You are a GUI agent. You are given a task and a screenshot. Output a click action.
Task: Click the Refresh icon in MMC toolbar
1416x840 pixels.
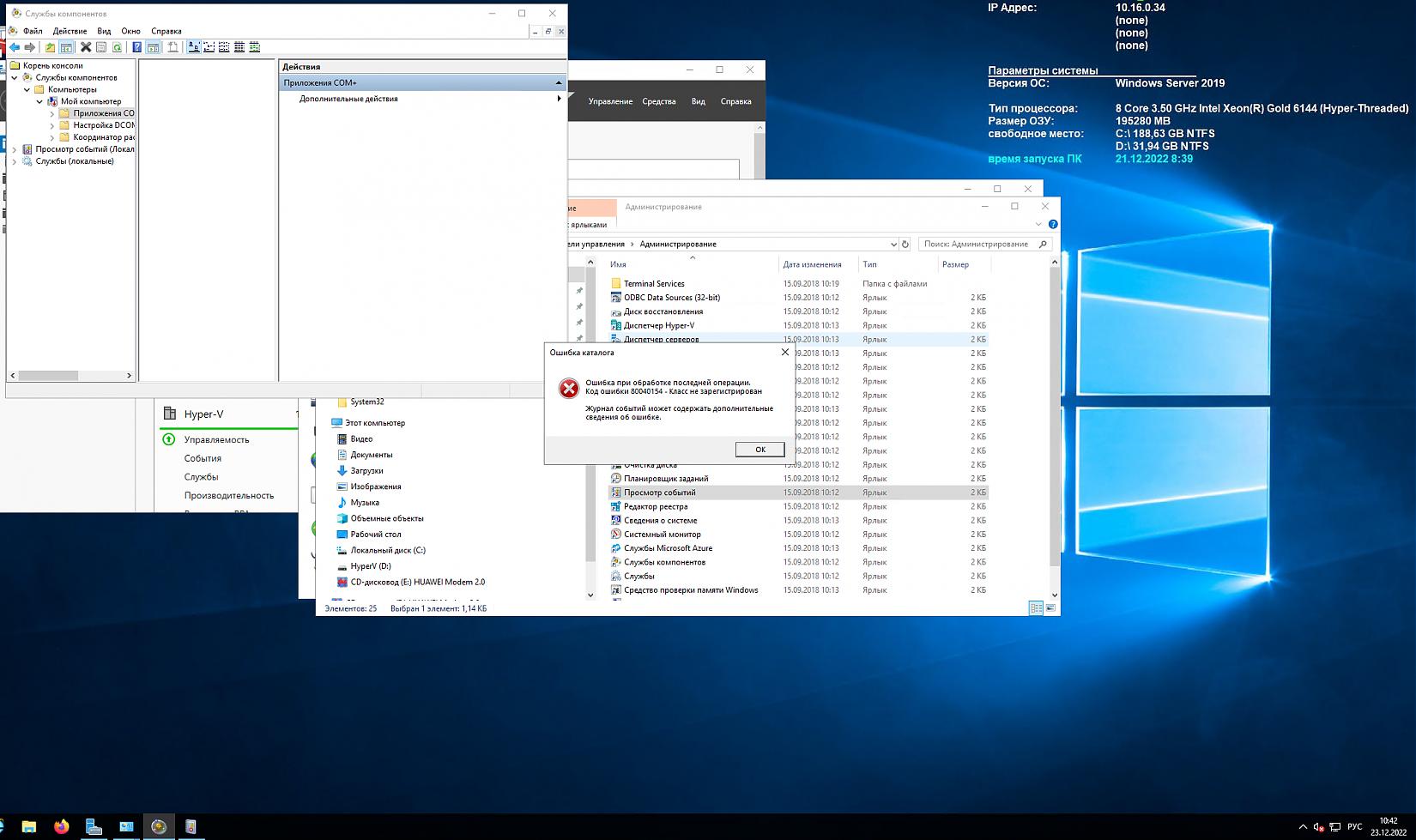(x=118, y=47)
